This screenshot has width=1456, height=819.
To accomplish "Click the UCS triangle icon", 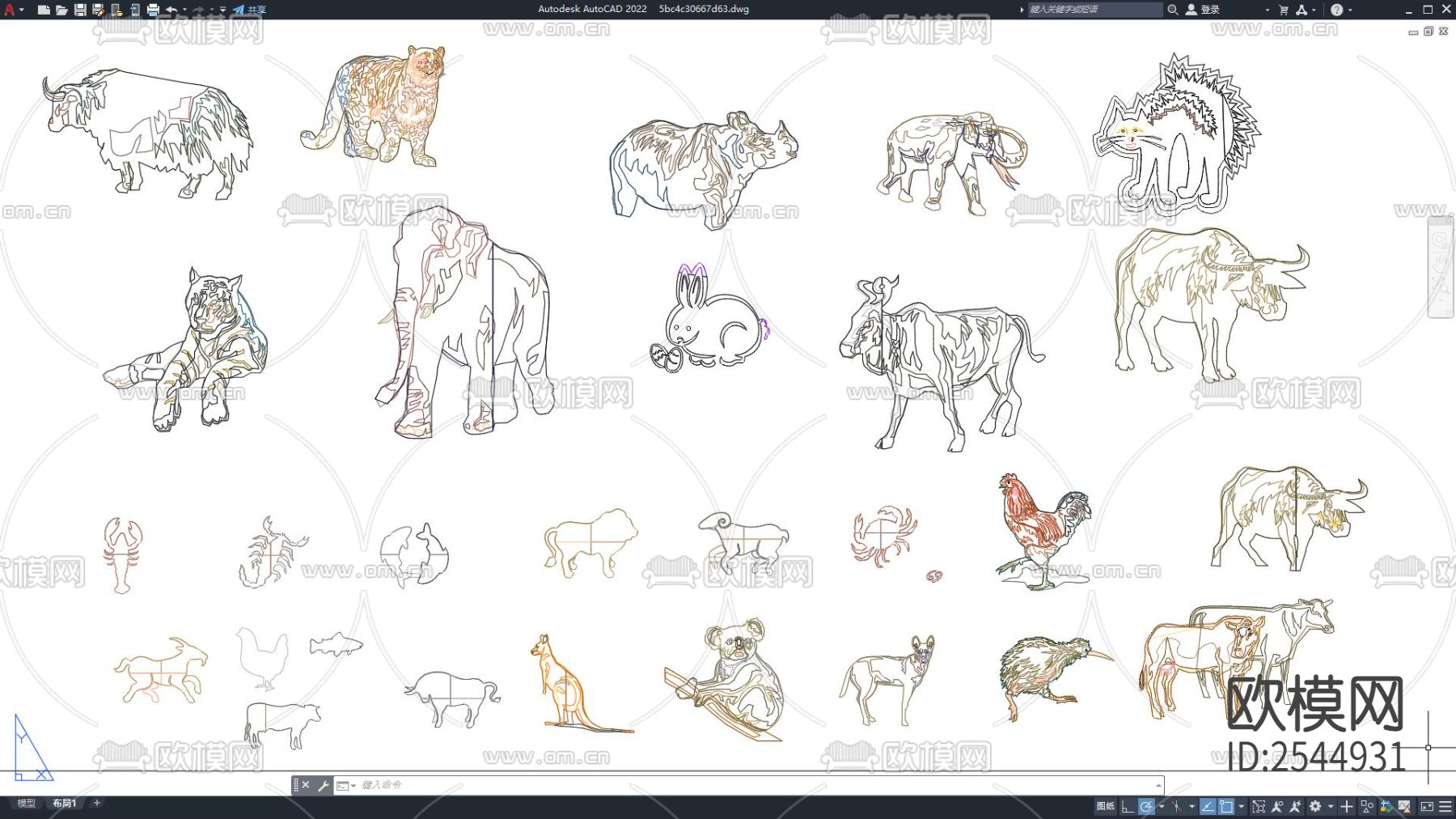I will [x=32, y=749].
